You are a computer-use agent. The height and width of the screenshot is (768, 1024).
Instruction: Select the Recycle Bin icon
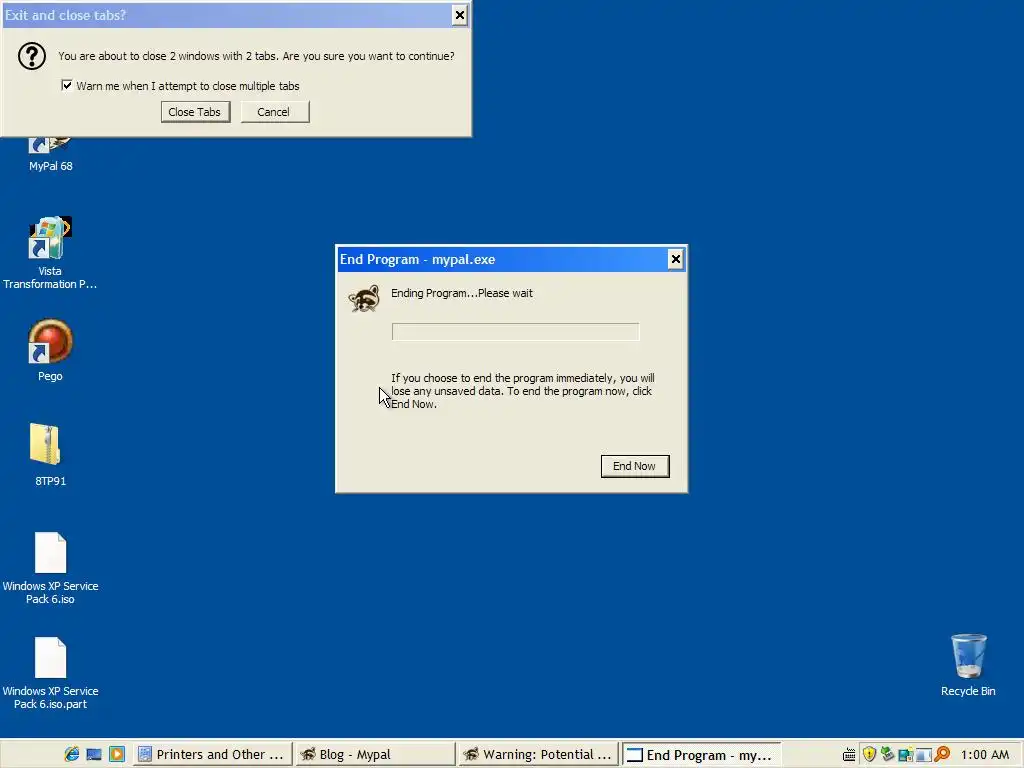pos(968,665)
